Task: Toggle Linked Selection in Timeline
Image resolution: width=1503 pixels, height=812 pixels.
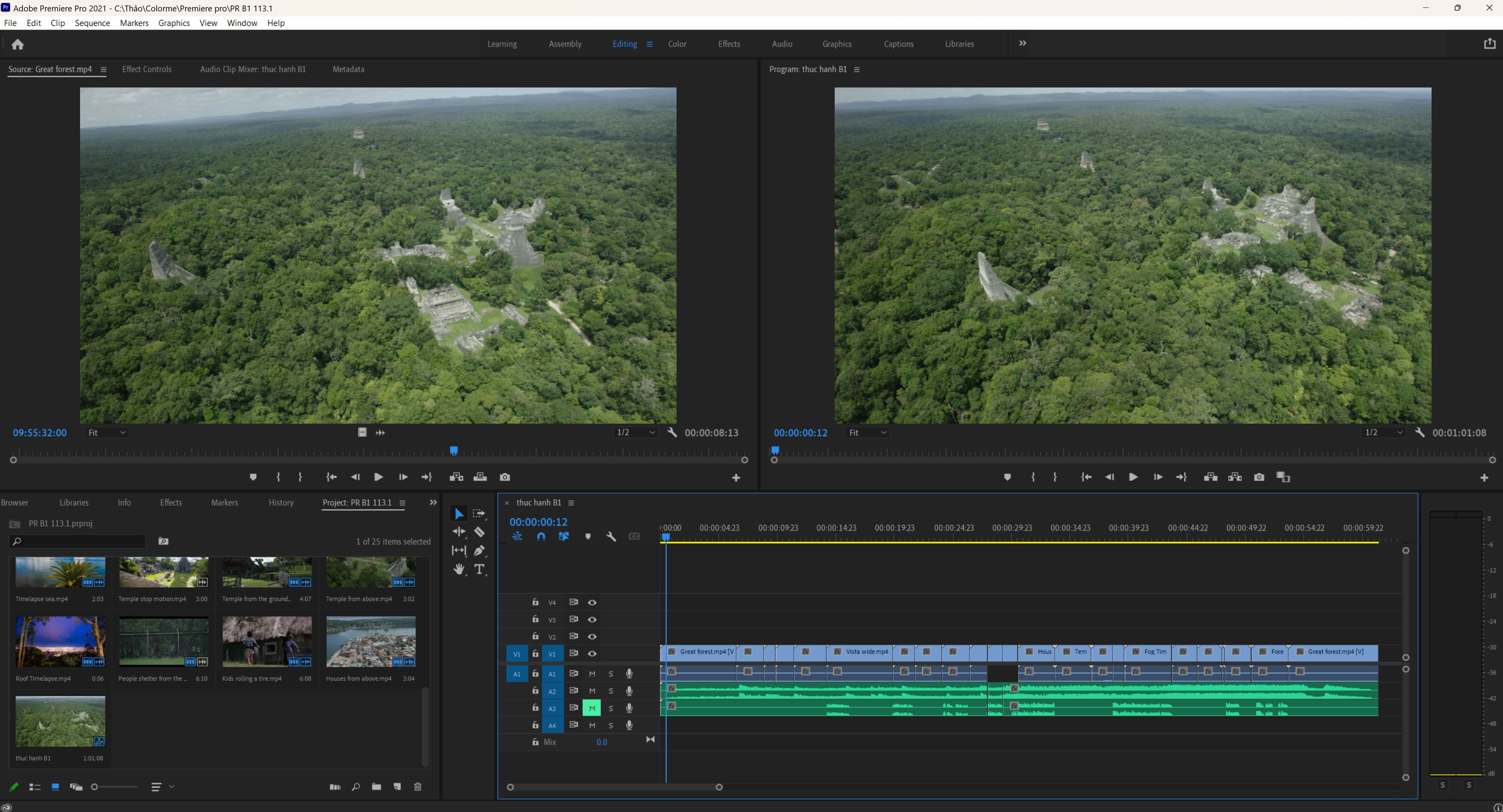Action: (564, 537)
